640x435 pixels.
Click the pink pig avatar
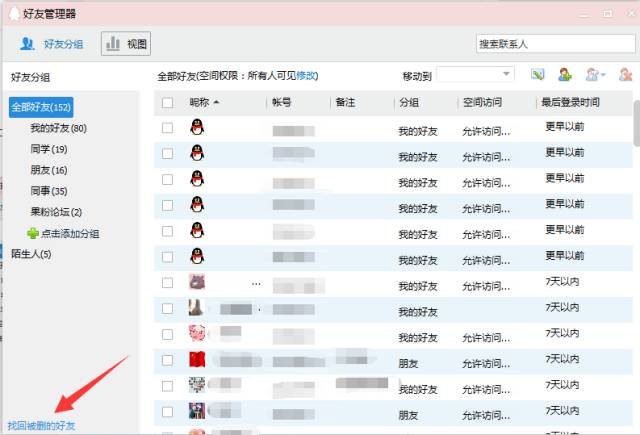point(197,333)
